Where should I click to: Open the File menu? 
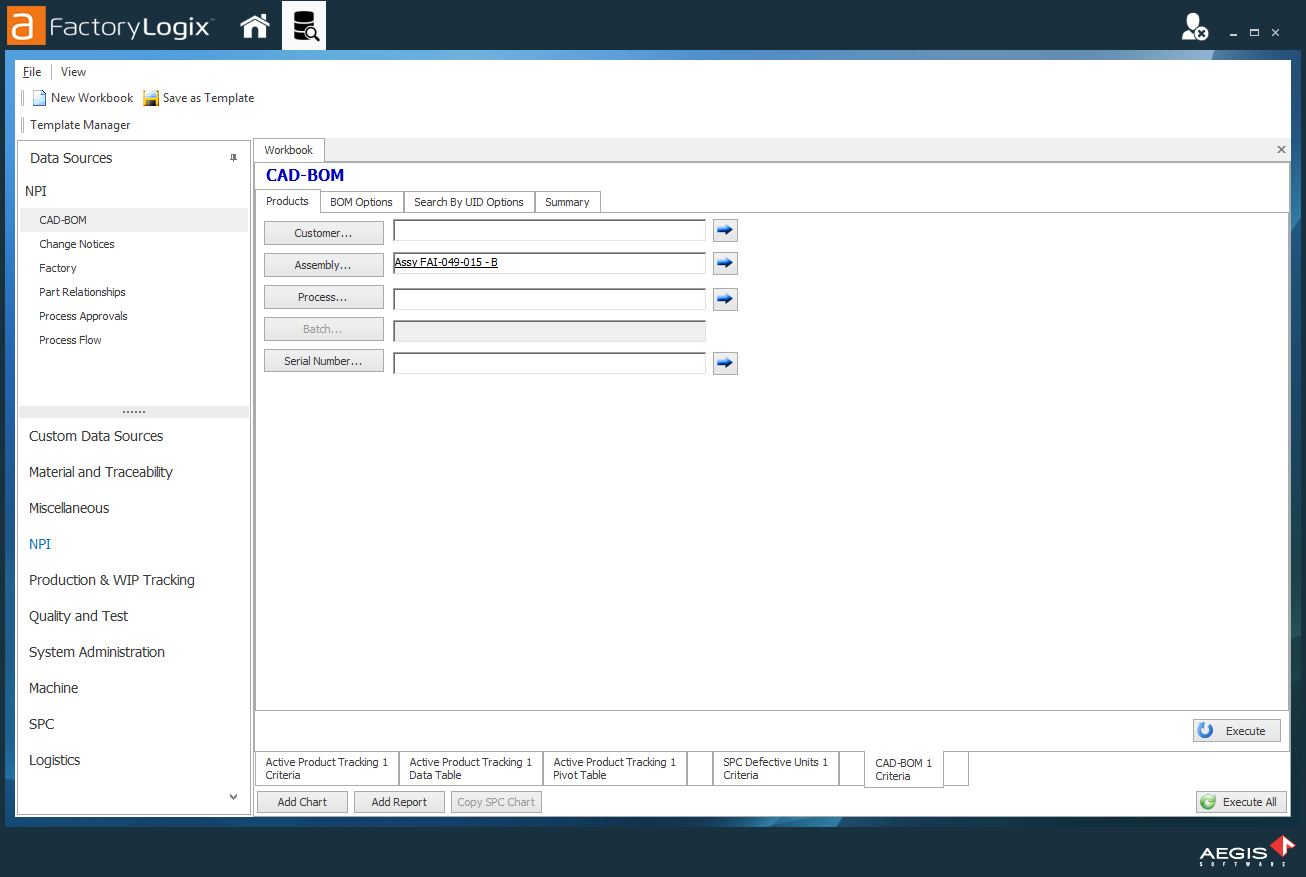[31, 71]
